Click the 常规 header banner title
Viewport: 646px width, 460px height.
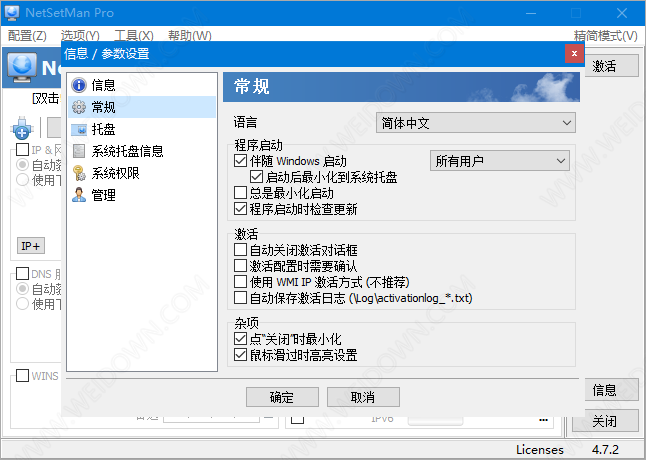(251, 87)
